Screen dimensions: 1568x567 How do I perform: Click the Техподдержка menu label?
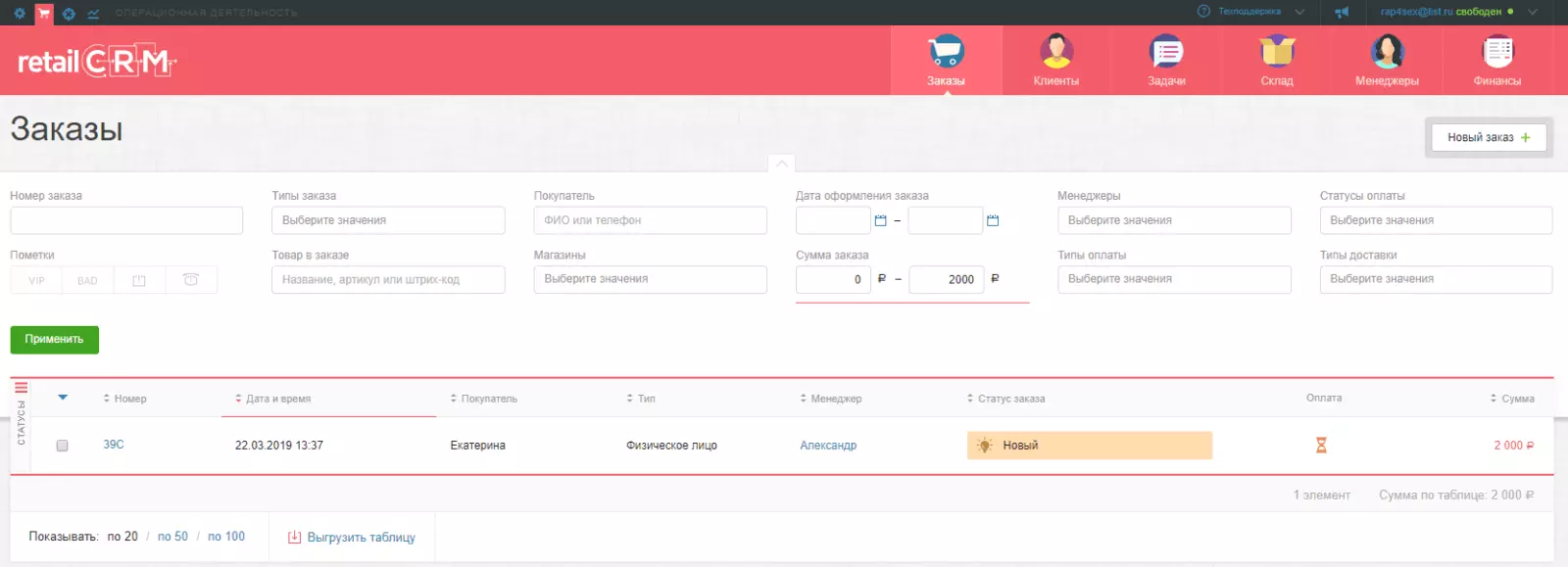tap(1249, 12)
